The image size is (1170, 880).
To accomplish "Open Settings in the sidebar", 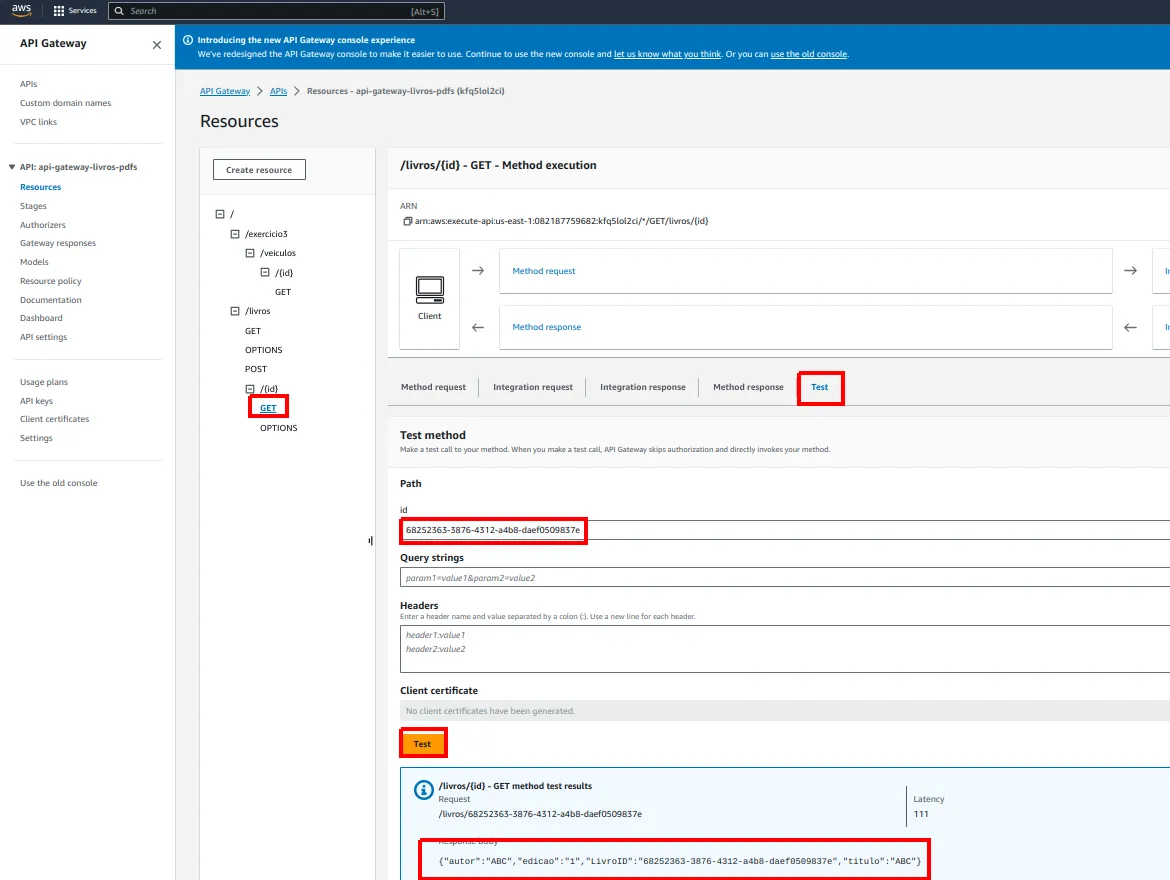I will 36,438.
